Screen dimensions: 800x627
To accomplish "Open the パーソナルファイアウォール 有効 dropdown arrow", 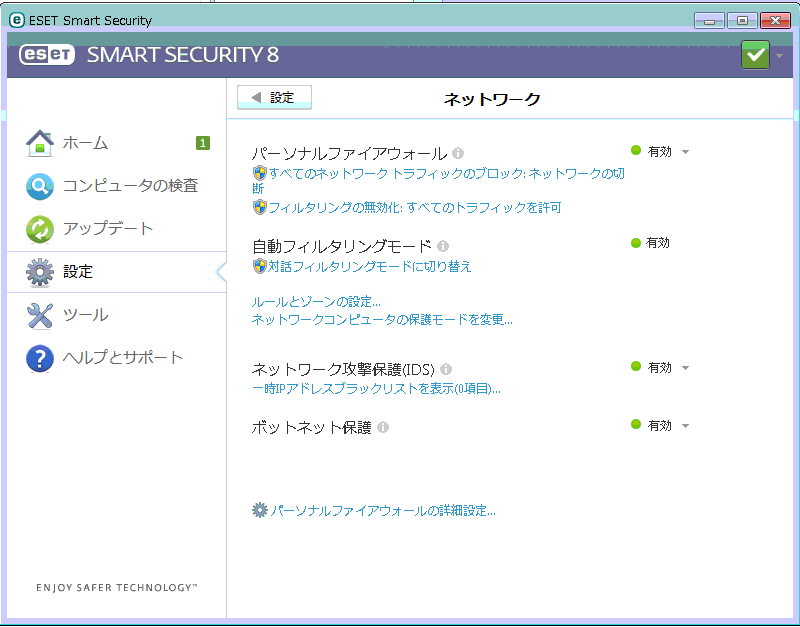I will tap(686, 152).
